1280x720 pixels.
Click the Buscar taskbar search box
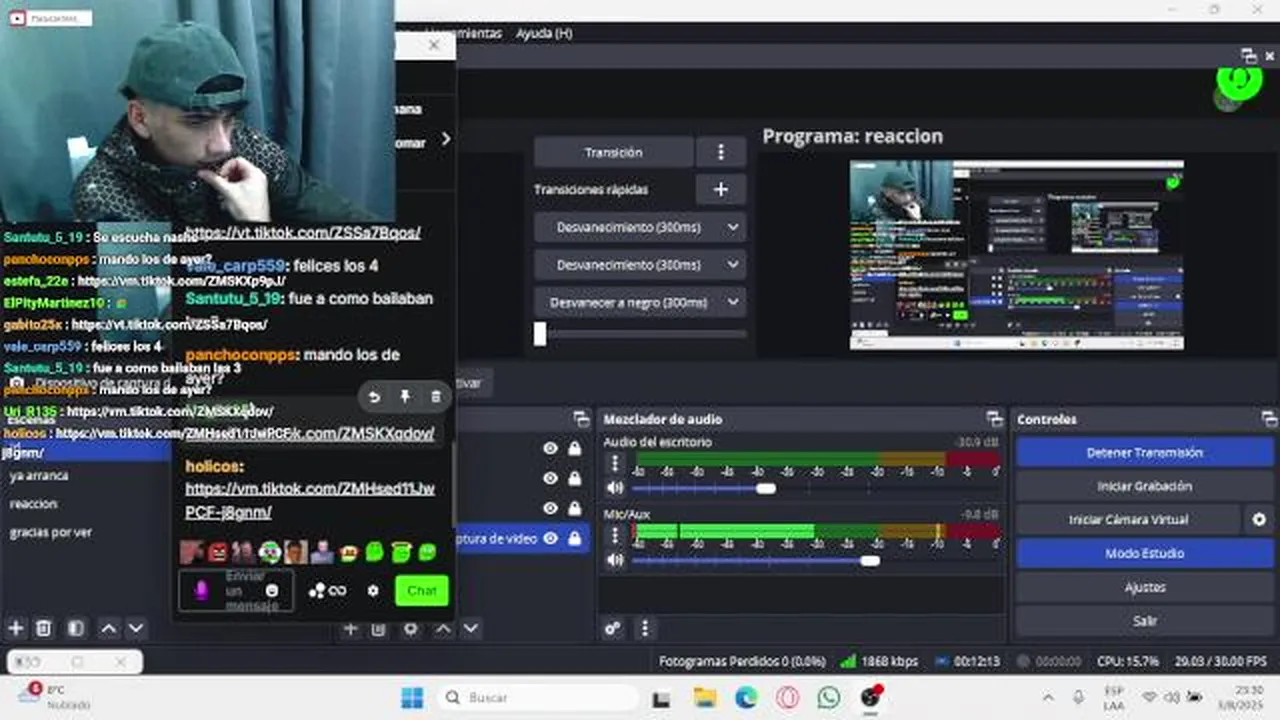pyautogui.click(x=540, y=697)
